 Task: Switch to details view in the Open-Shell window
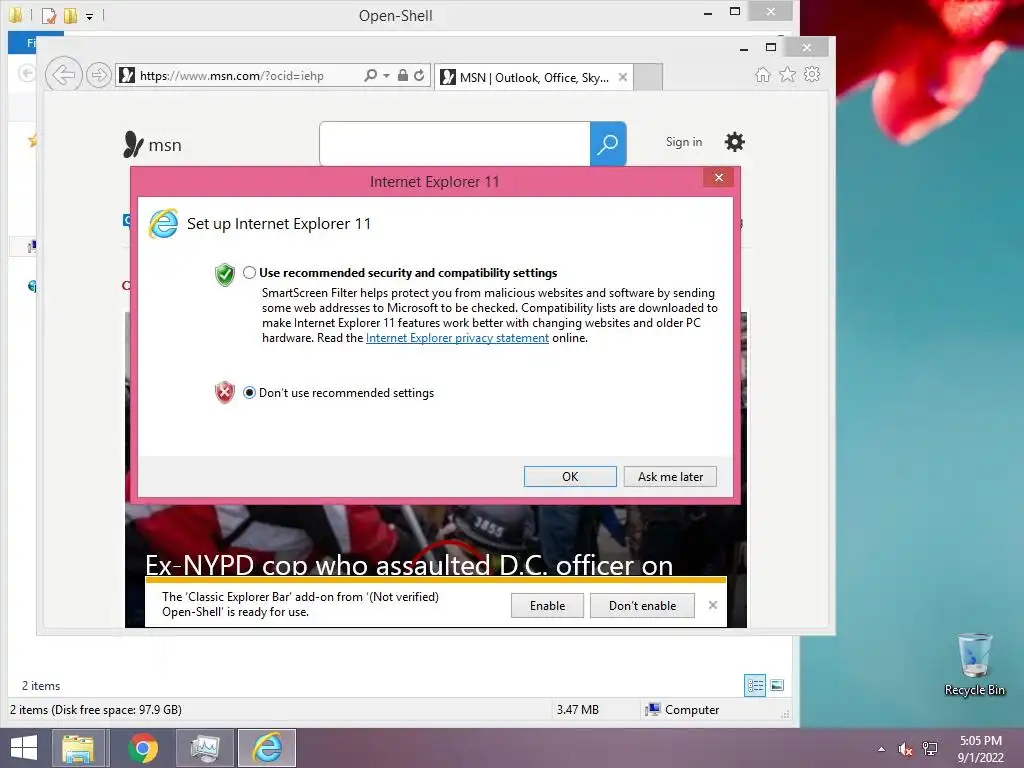tap(755, 685)
